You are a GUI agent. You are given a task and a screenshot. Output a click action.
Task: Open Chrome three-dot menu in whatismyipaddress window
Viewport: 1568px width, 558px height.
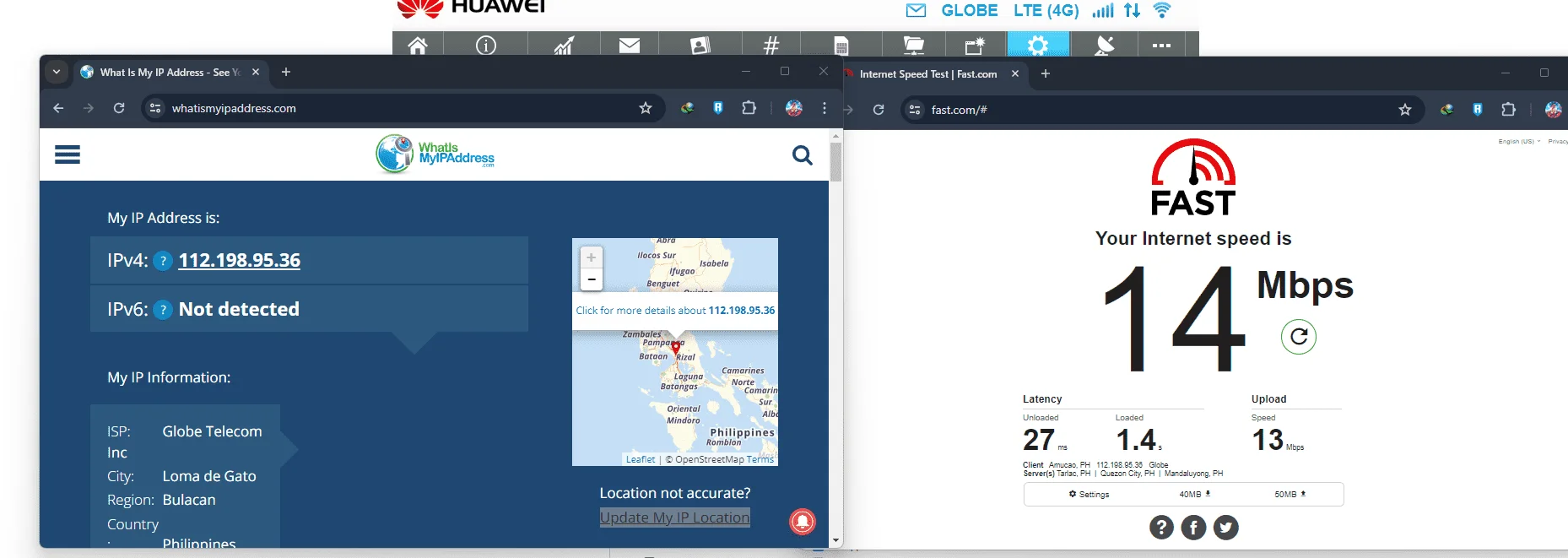click(825, 108)
